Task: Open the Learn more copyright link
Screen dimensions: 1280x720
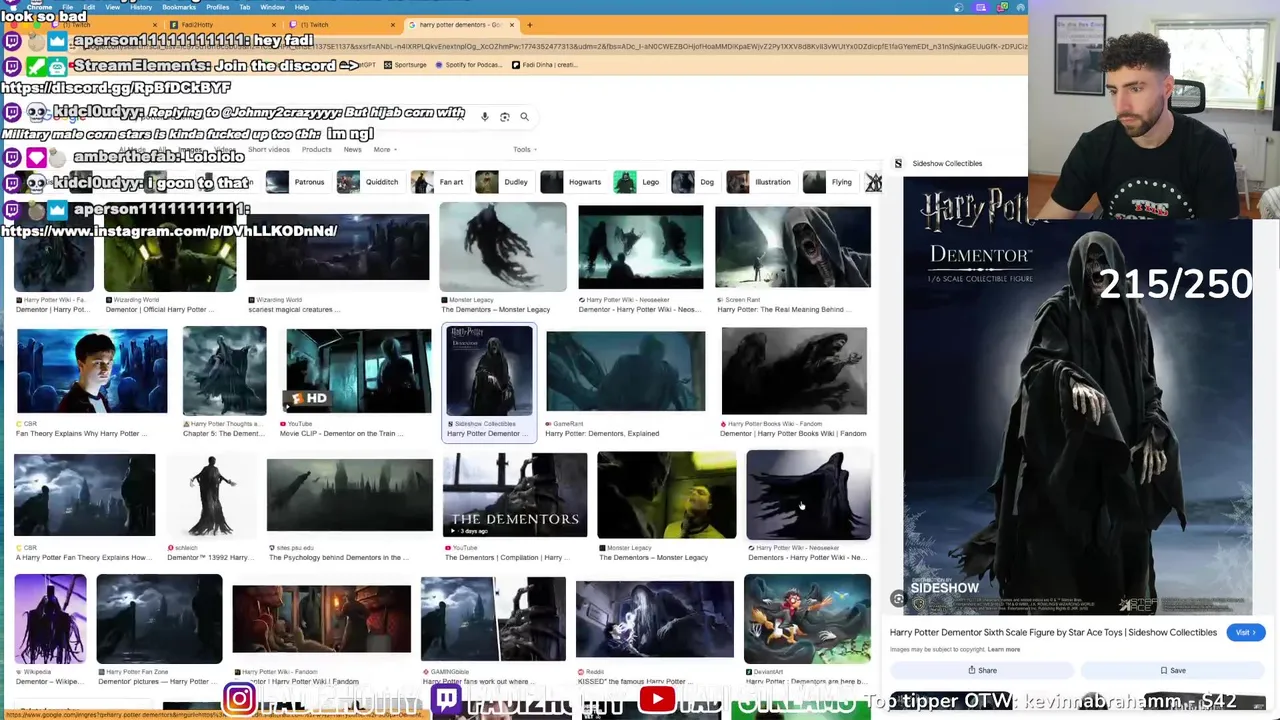Action: (x=1004, y=650)
